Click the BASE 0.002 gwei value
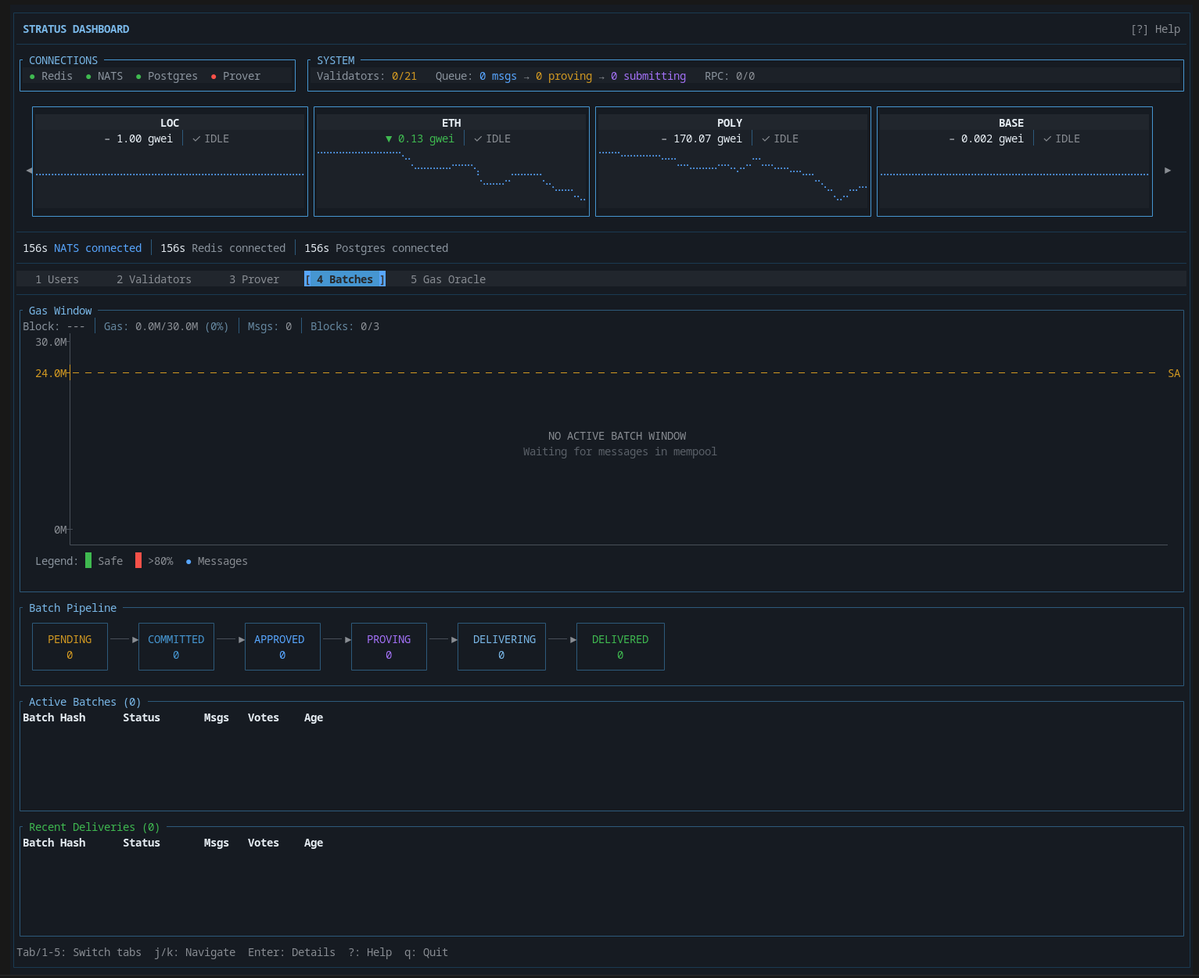The height and width of the screenshot is (978, 1199). coord(992,138)
